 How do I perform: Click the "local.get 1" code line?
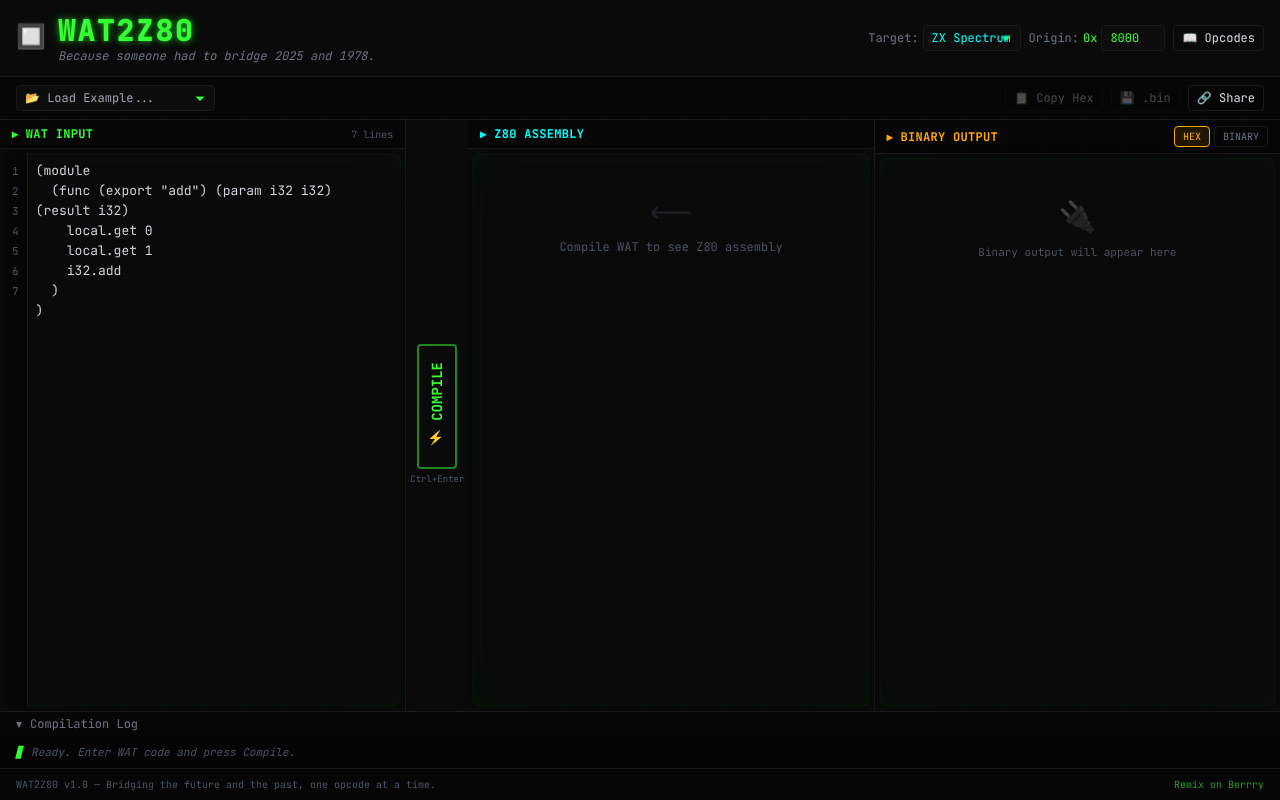[110, 251]
